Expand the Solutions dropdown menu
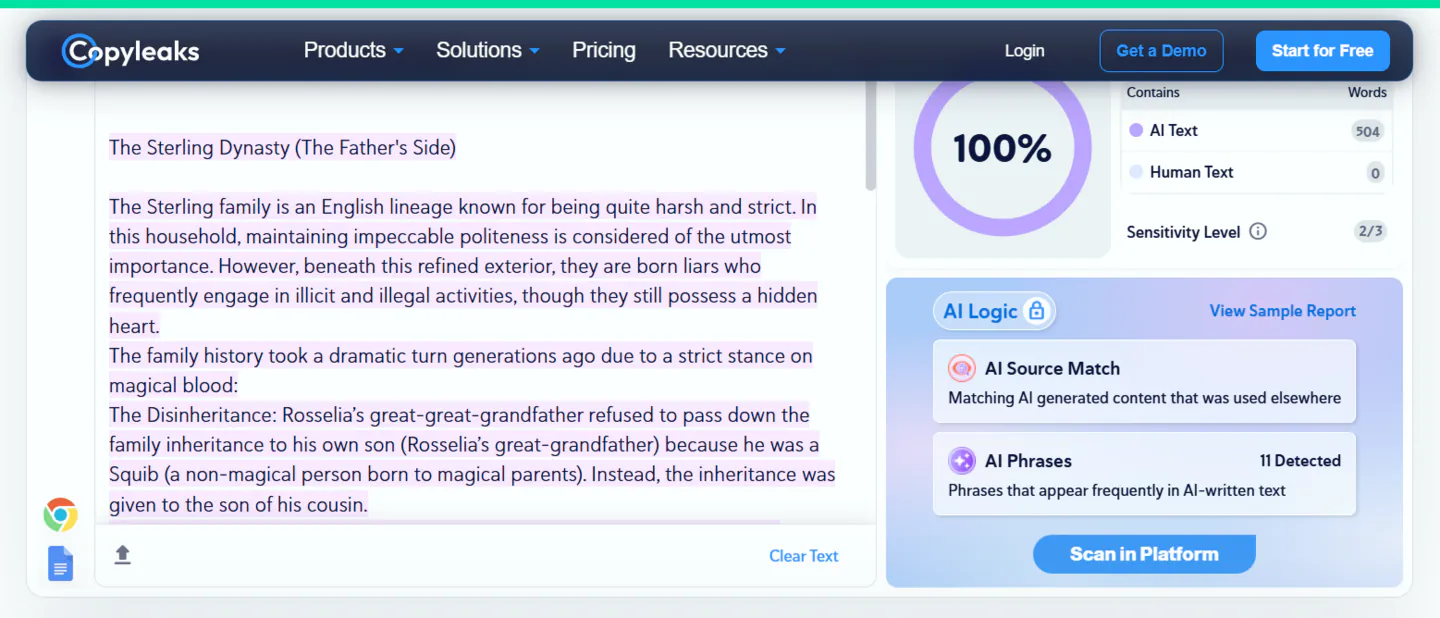The width and height of the screenshot is (1440, 618). pos(488,50)
